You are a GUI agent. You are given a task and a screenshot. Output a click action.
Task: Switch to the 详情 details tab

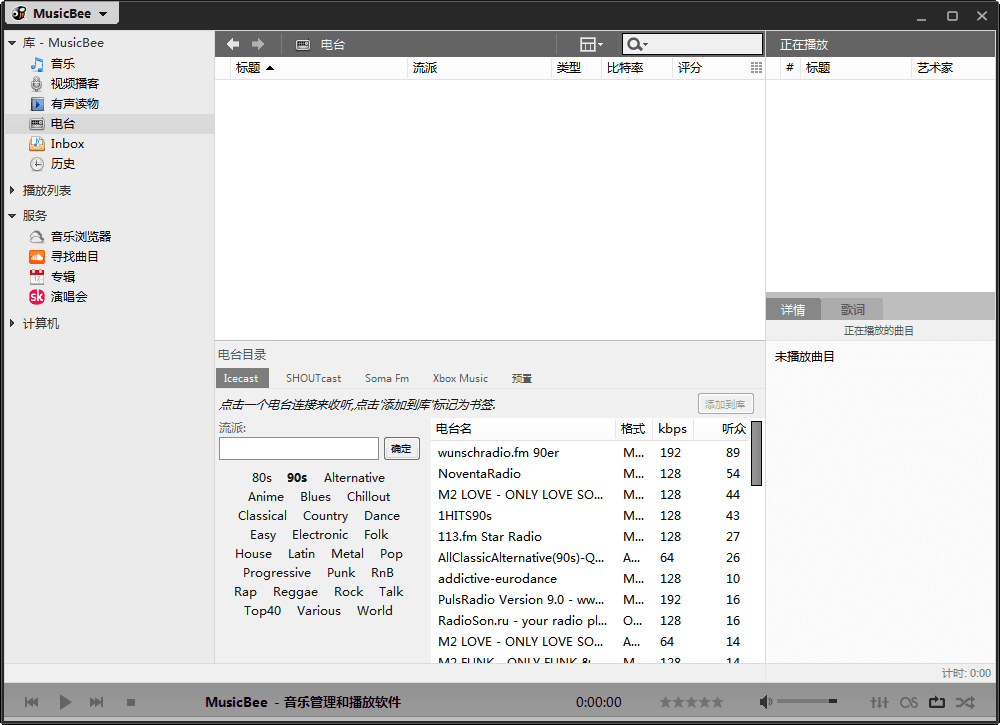(x=793, y=309)
